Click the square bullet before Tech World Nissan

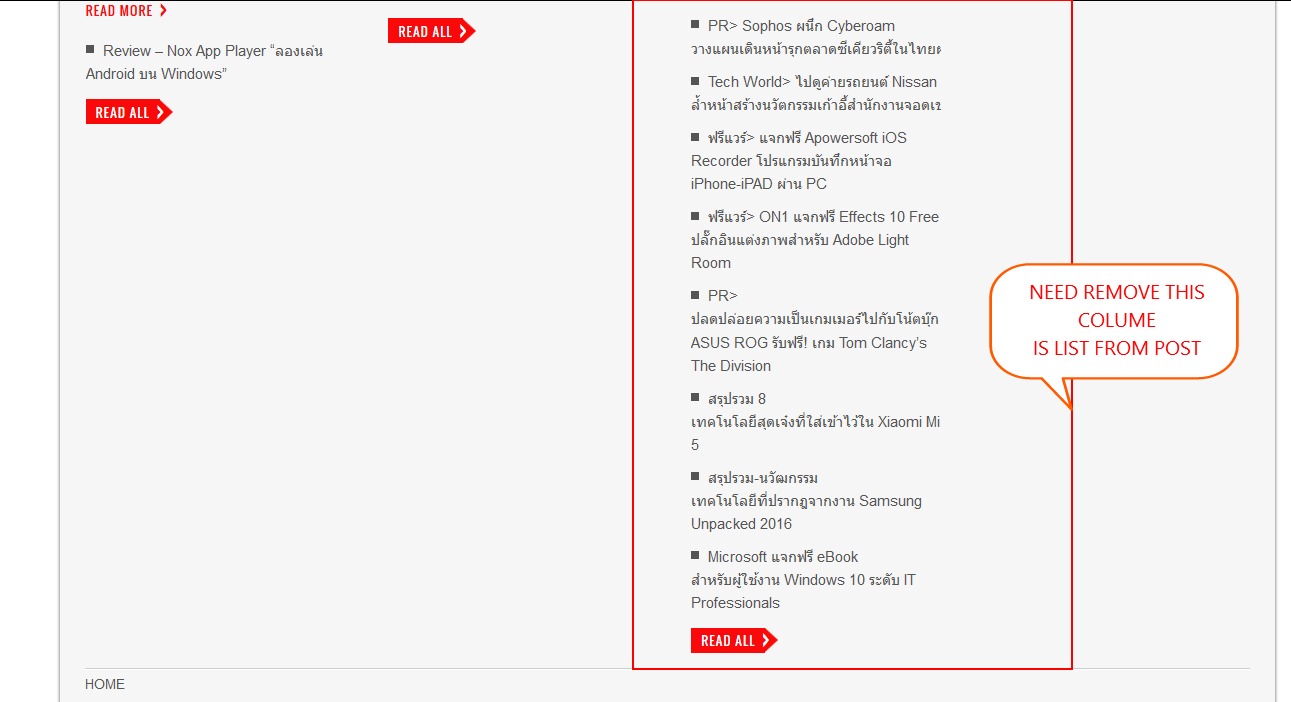695,81
